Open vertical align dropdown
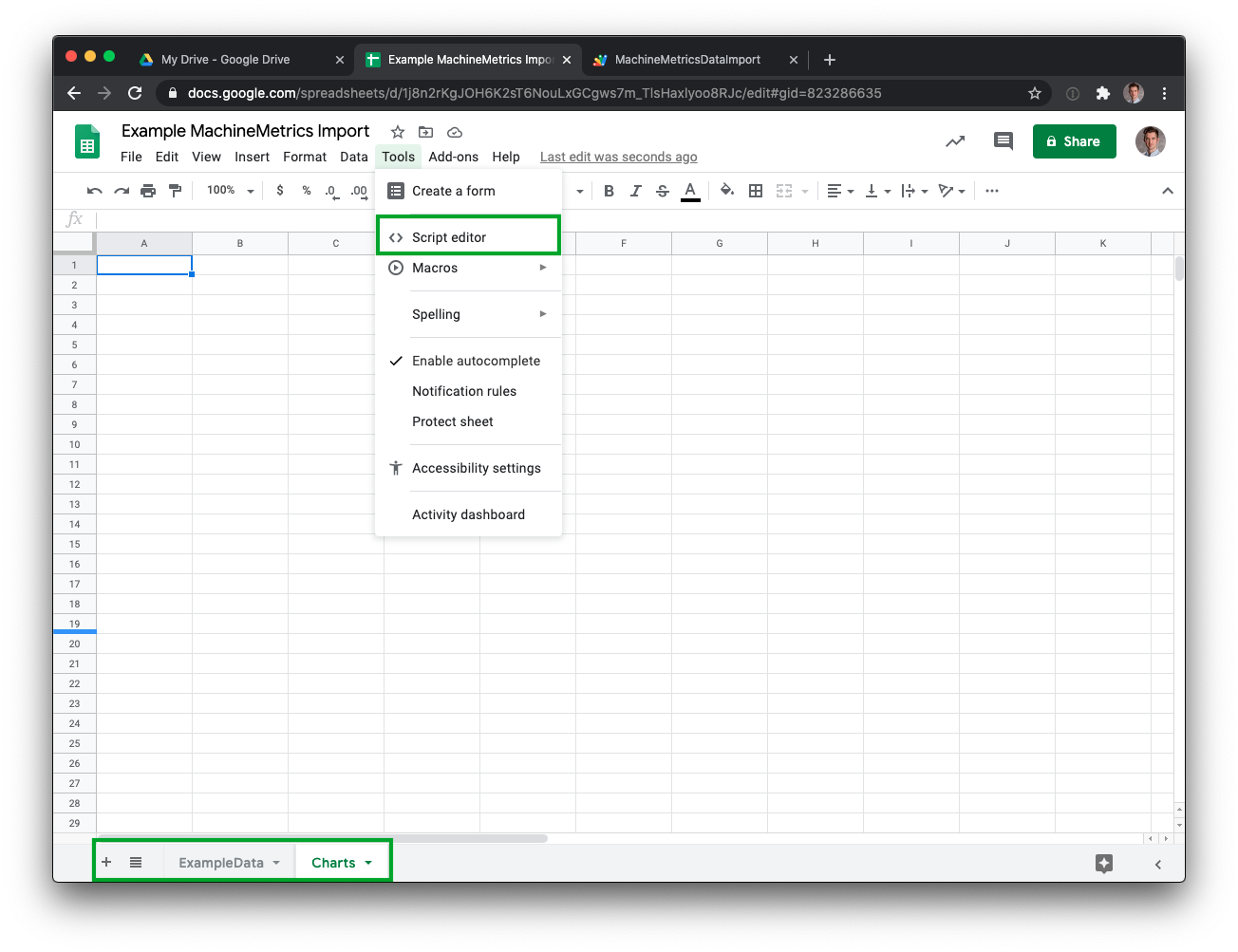1238x952 pixels. pyautogui.click(x=878, y=191)
